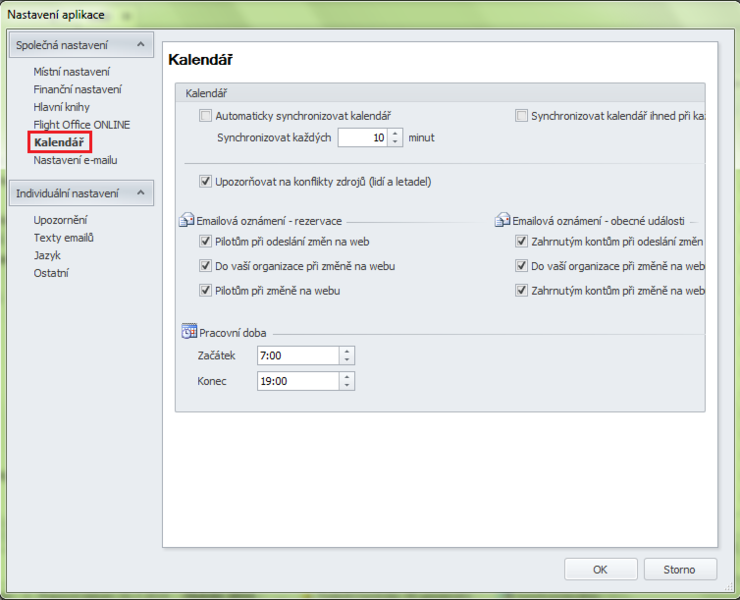Click the 'Začátek' time input field
Image resolution: width=740 pixels, height=600 pixels.
click(298, 356)
